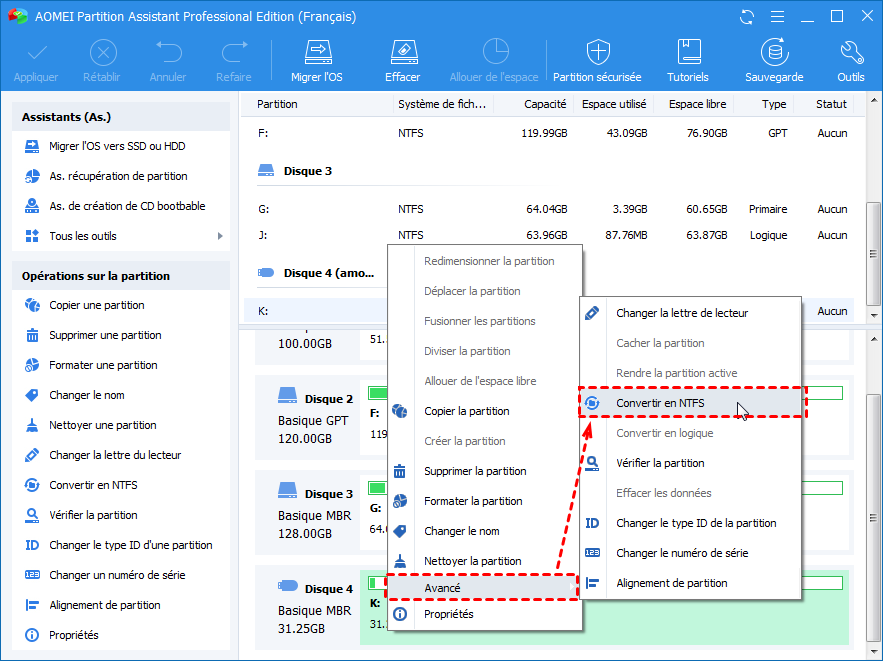Click Alignement de partition in submenu
This screenshot has height=661, width=883.
(x=690, y=583)
